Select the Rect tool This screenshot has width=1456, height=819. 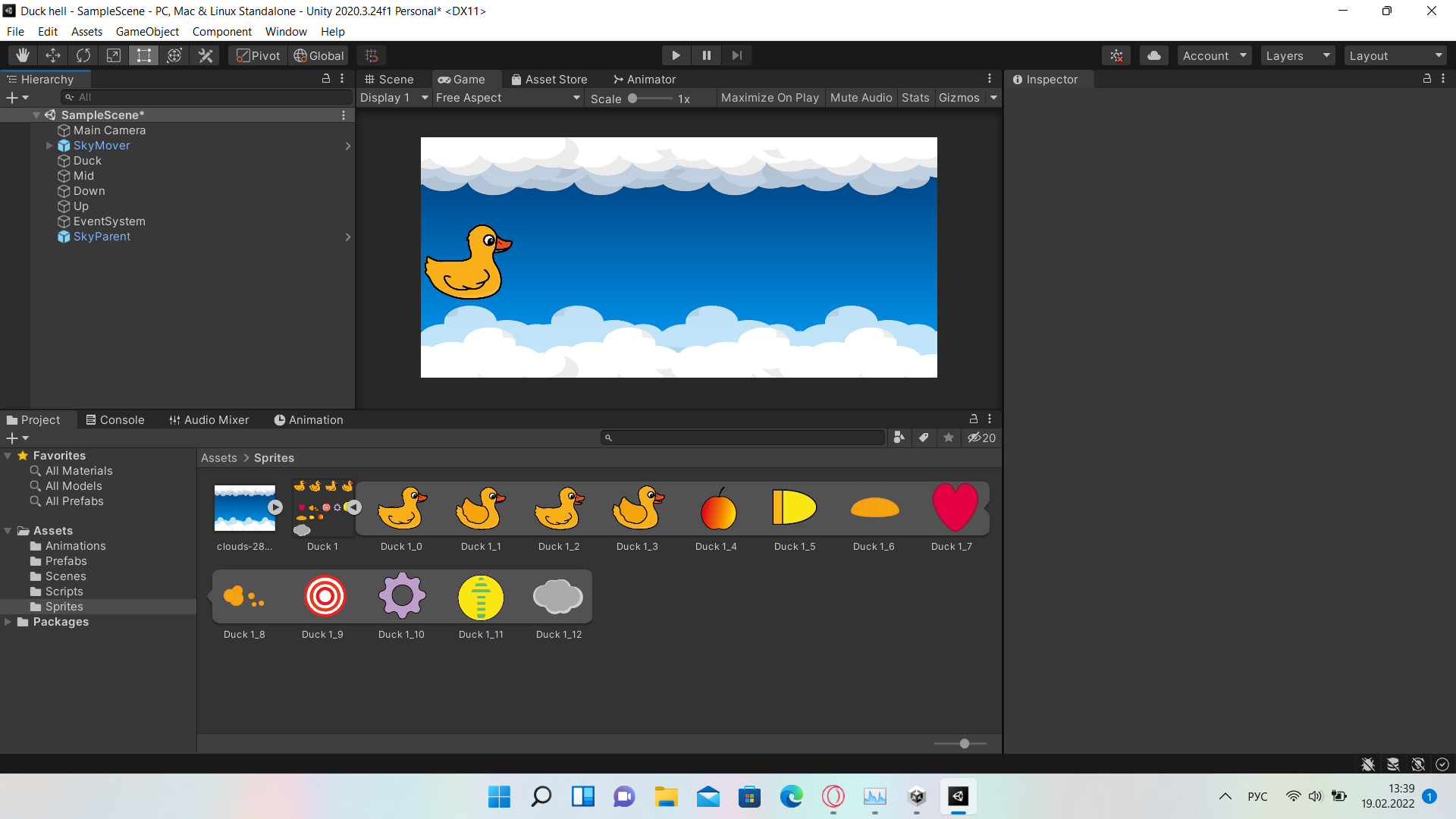[x=144, y=55]
